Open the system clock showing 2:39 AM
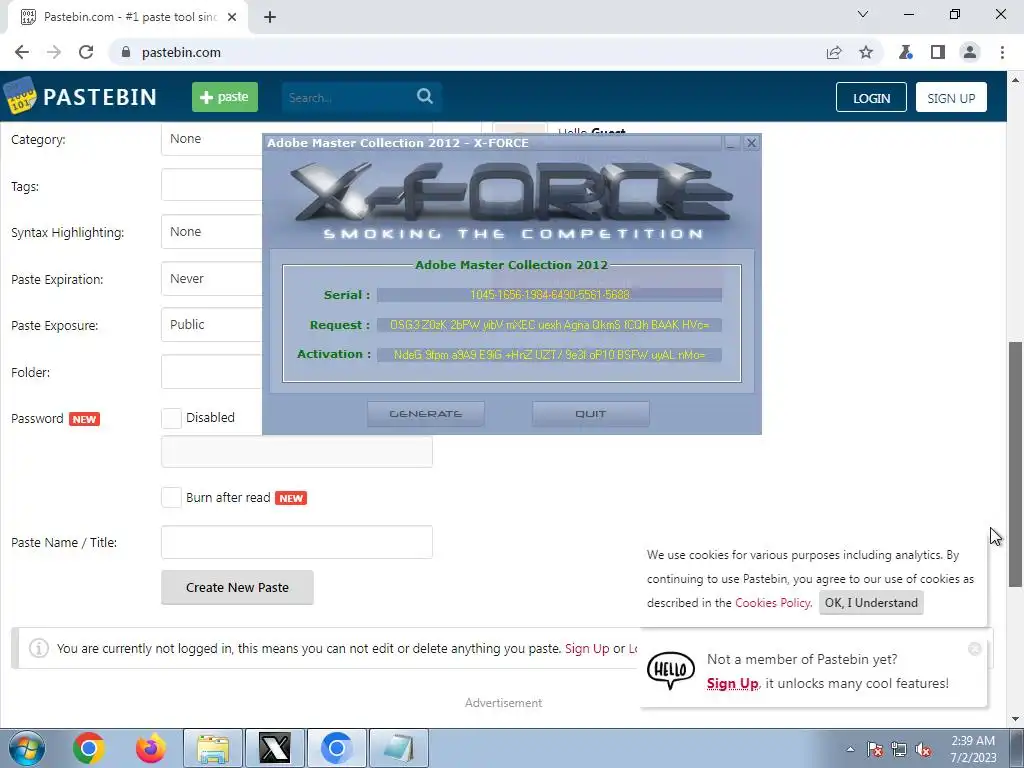This screenshot has width=1024, height=768. [x=973, y=749]
